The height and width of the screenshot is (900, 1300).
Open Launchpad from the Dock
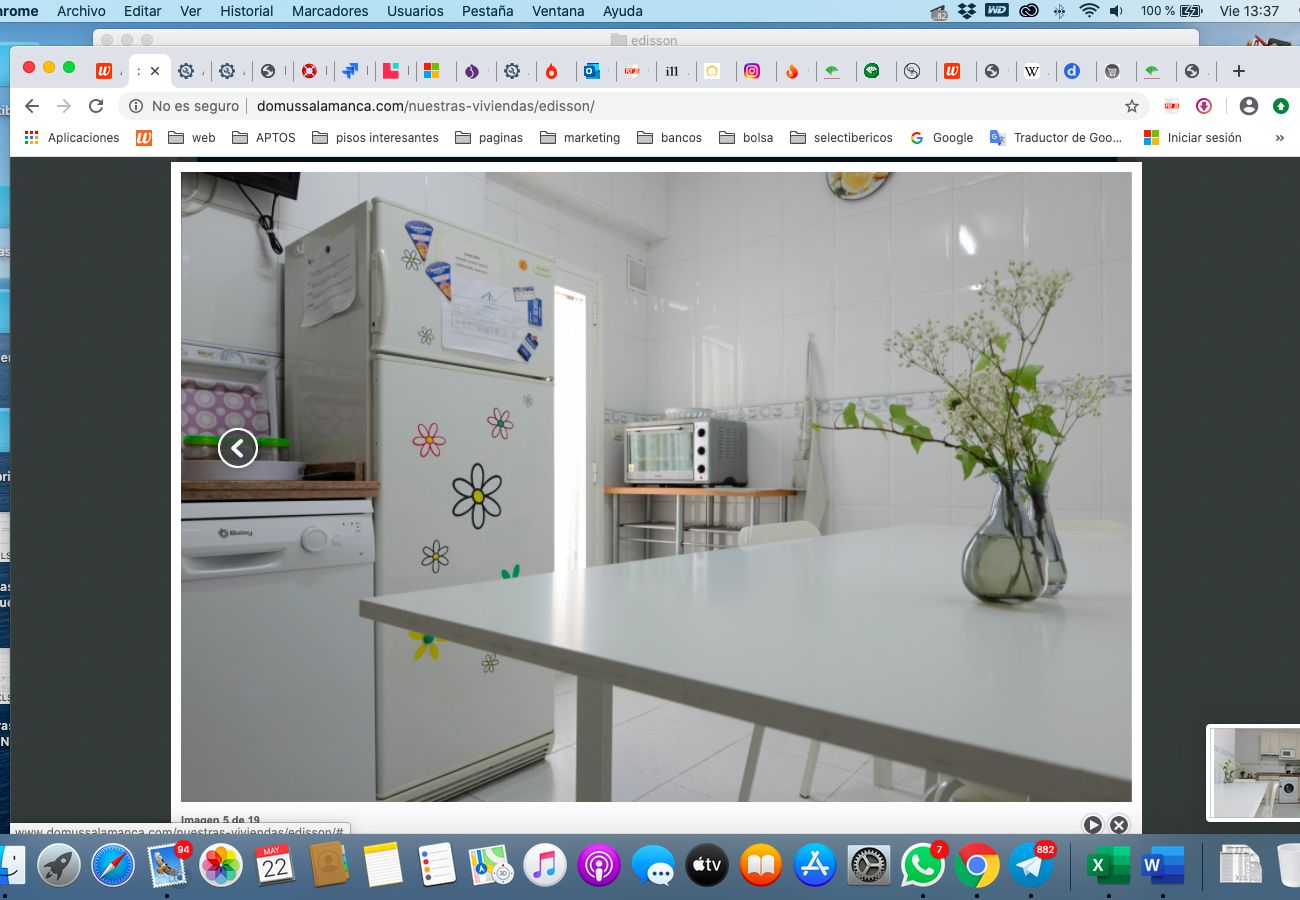[x=59, y=864]
